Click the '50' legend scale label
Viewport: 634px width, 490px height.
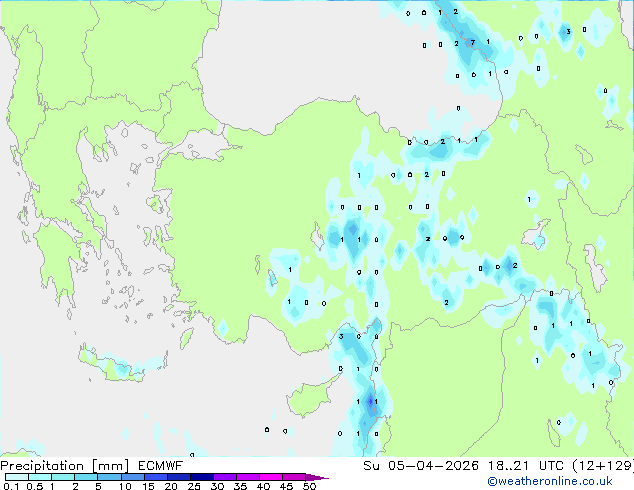pyautogui.click(x=309, y=486)
